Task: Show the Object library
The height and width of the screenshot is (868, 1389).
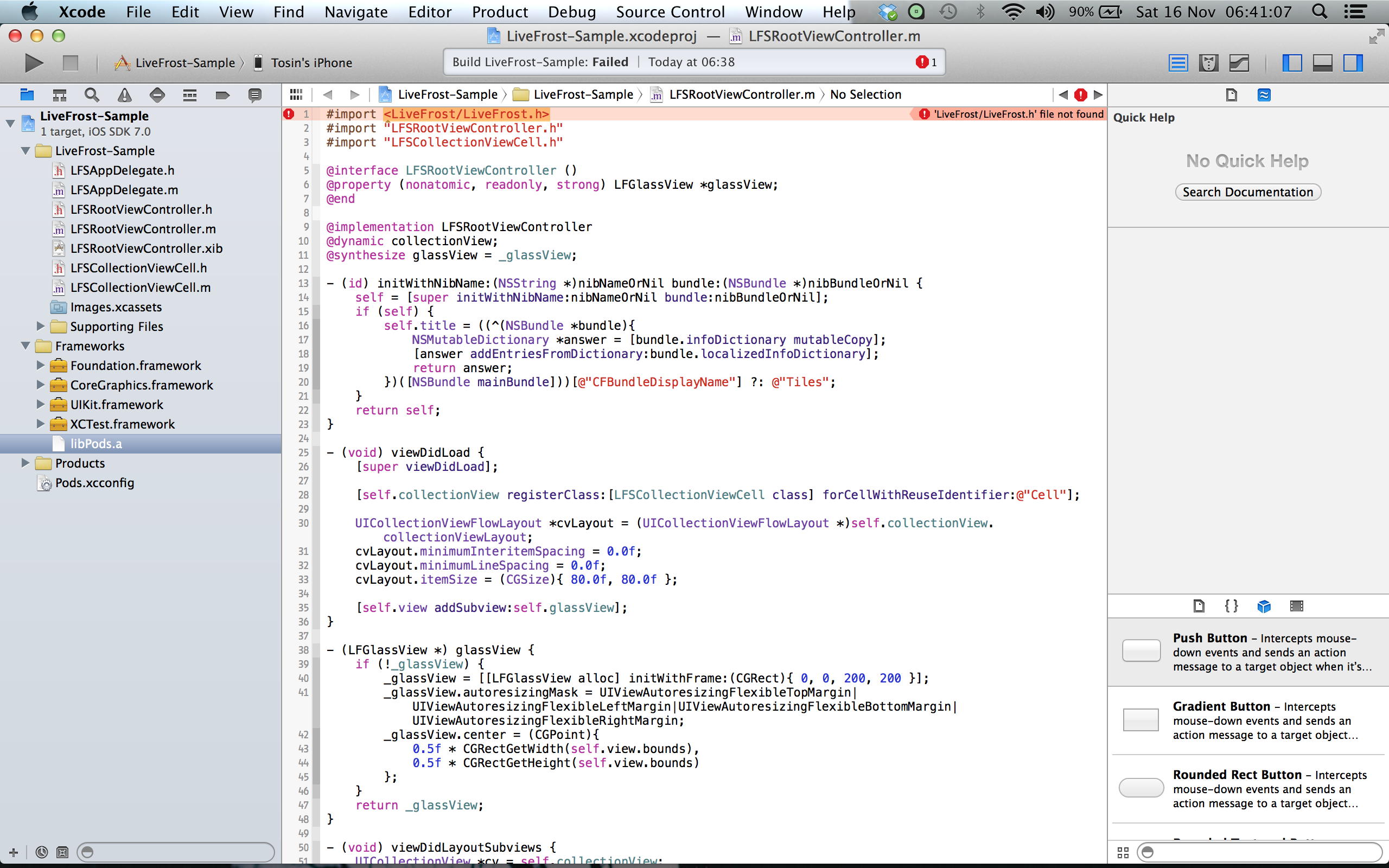Action: [1264, 605]
